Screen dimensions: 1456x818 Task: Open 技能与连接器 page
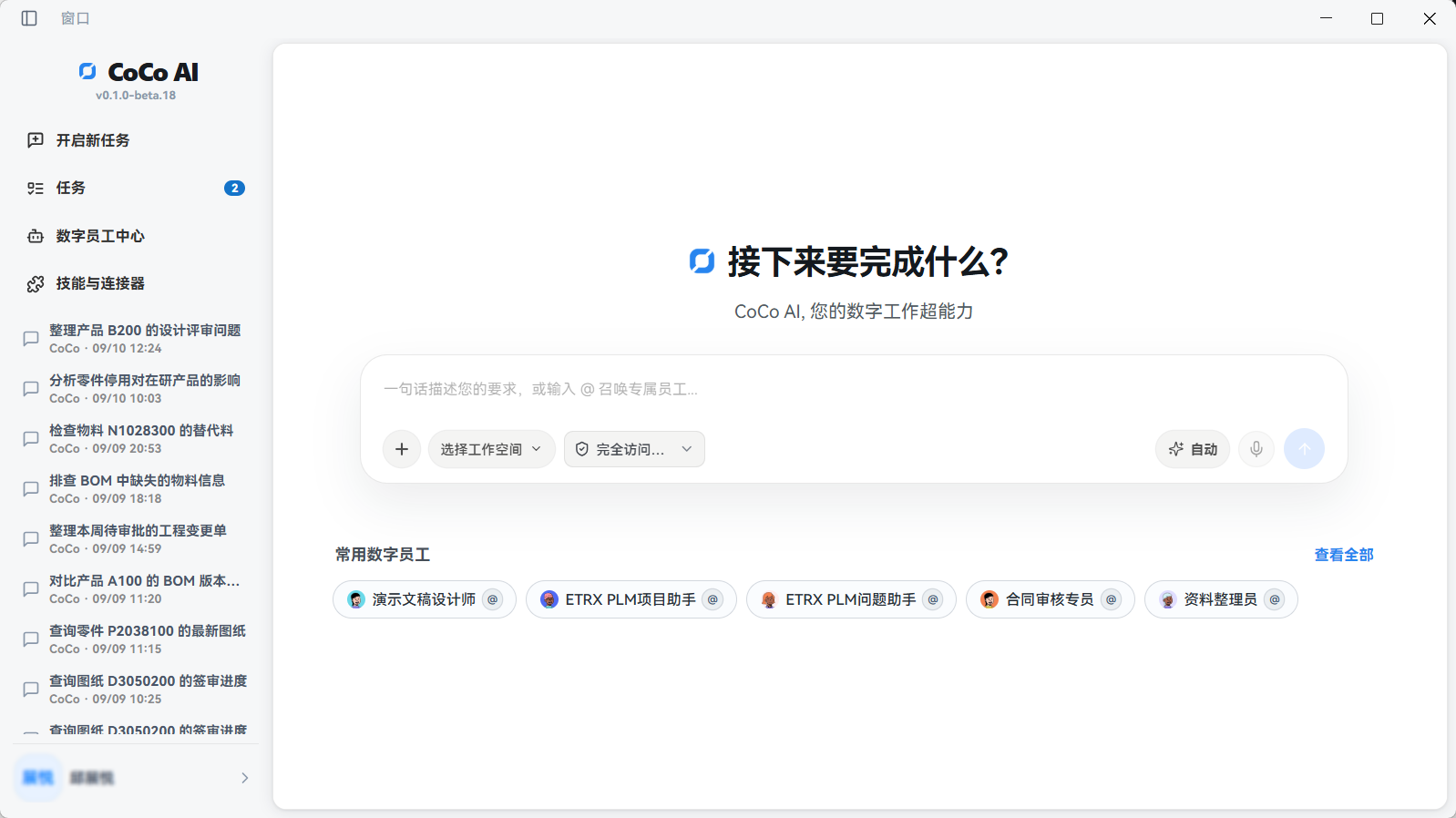[x=136, y=283]
